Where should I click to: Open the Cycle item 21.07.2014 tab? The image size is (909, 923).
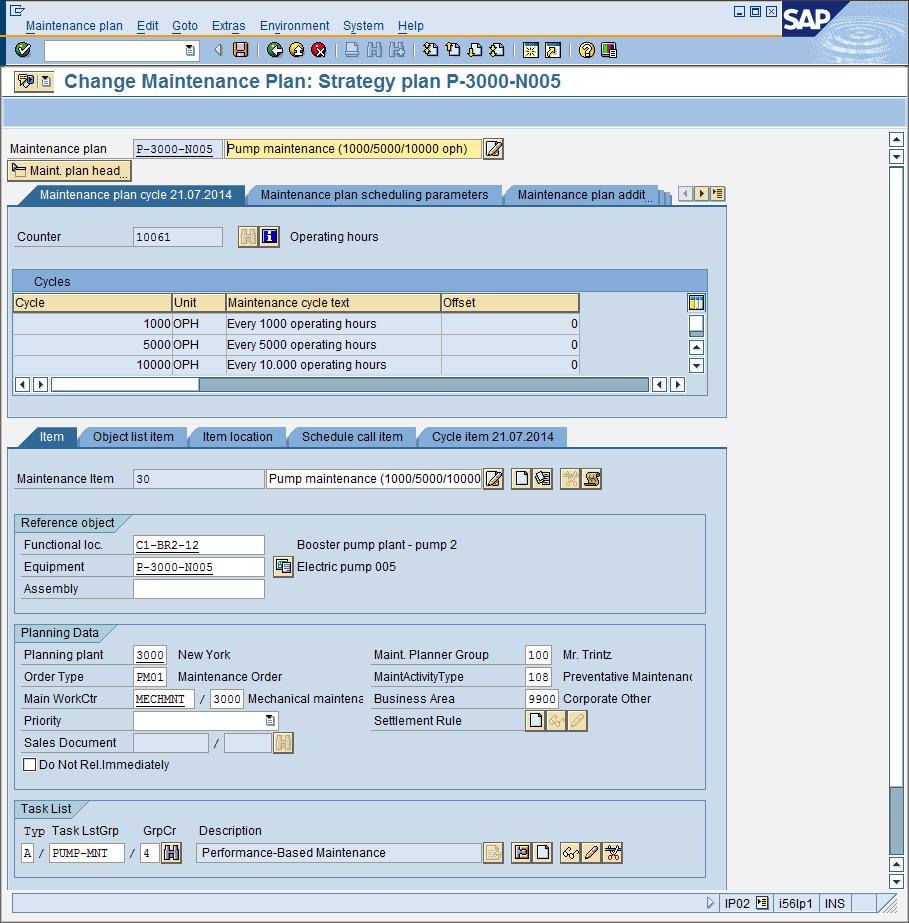(493, 437)
